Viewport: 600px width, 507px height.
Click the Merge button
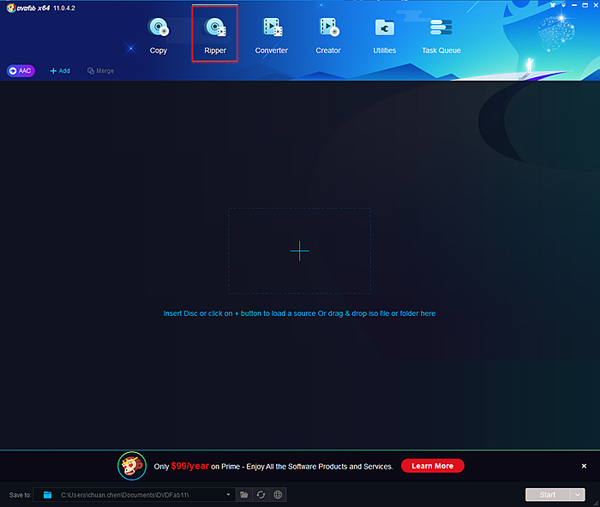coord(100,71)
